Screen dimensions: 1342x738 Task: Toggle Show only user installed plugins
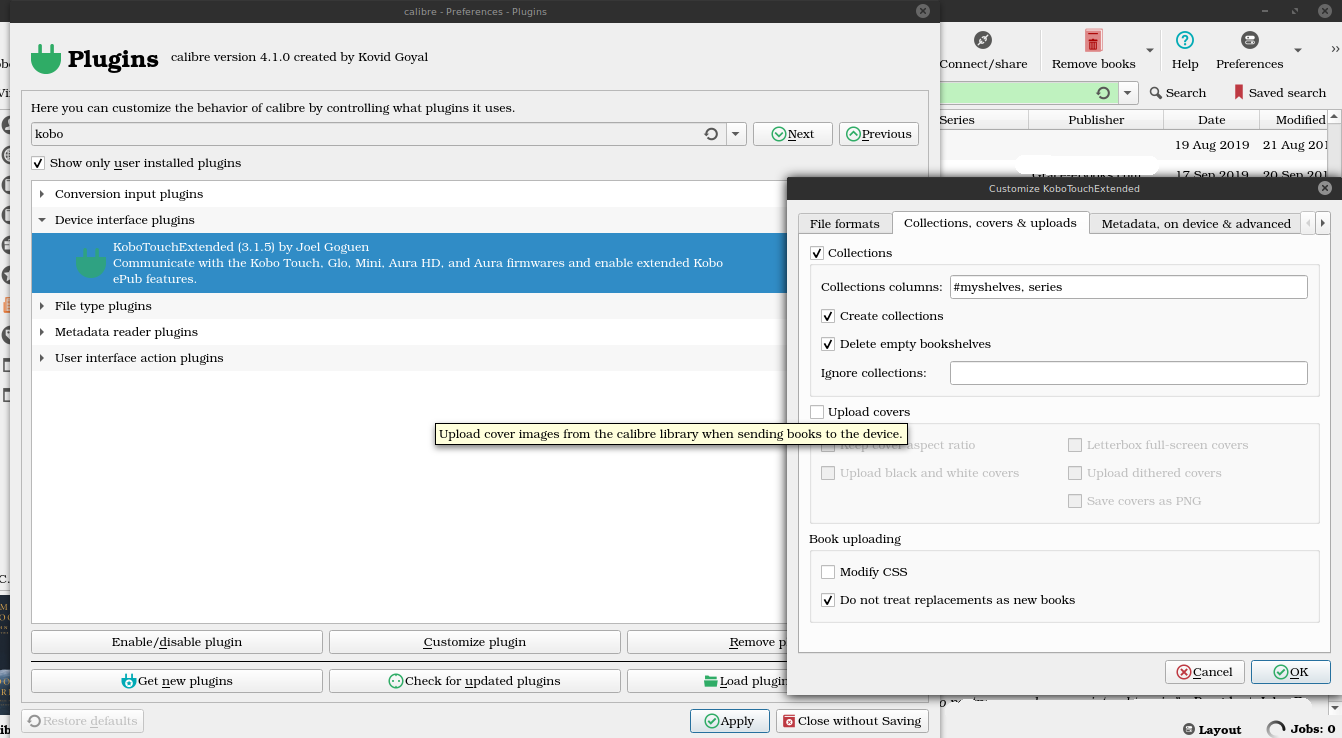[x=38, y=163]
